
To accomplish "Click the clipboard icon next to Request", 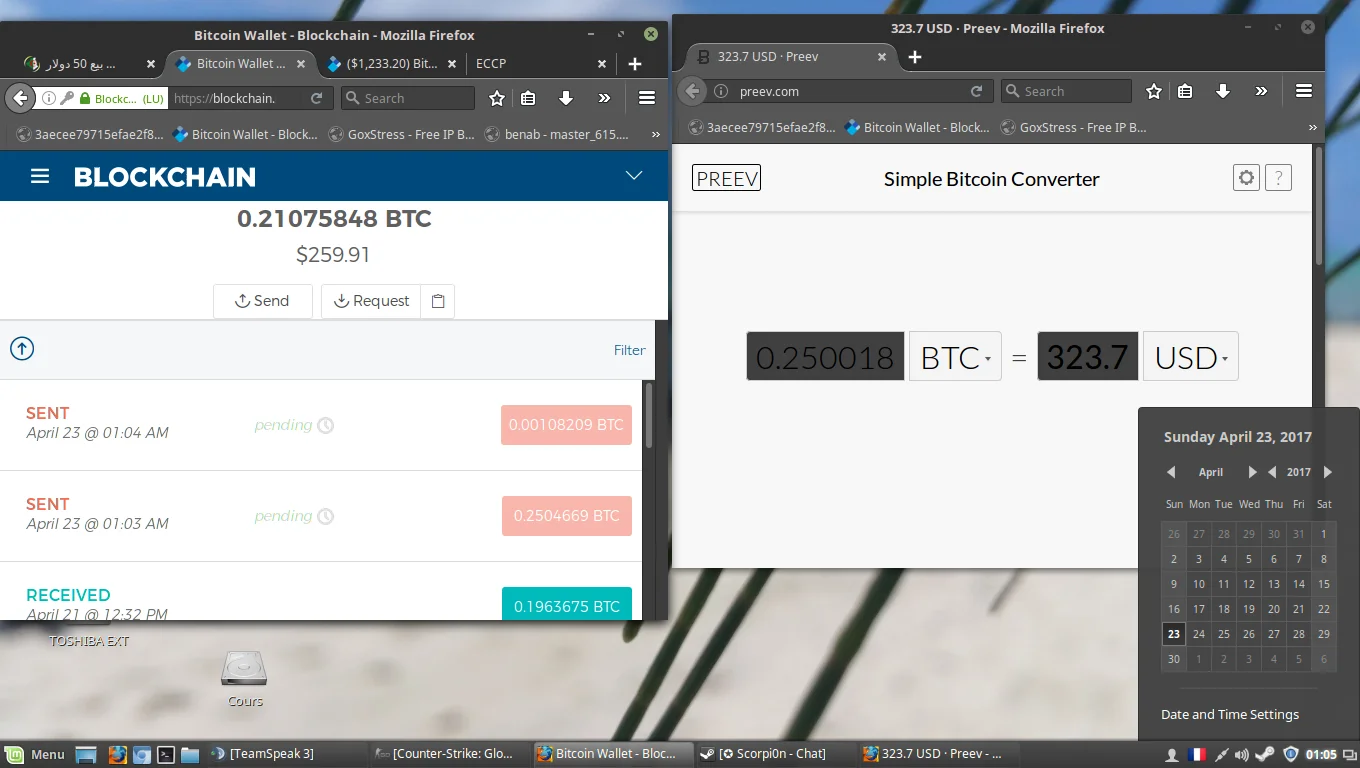I will point(438,301).
